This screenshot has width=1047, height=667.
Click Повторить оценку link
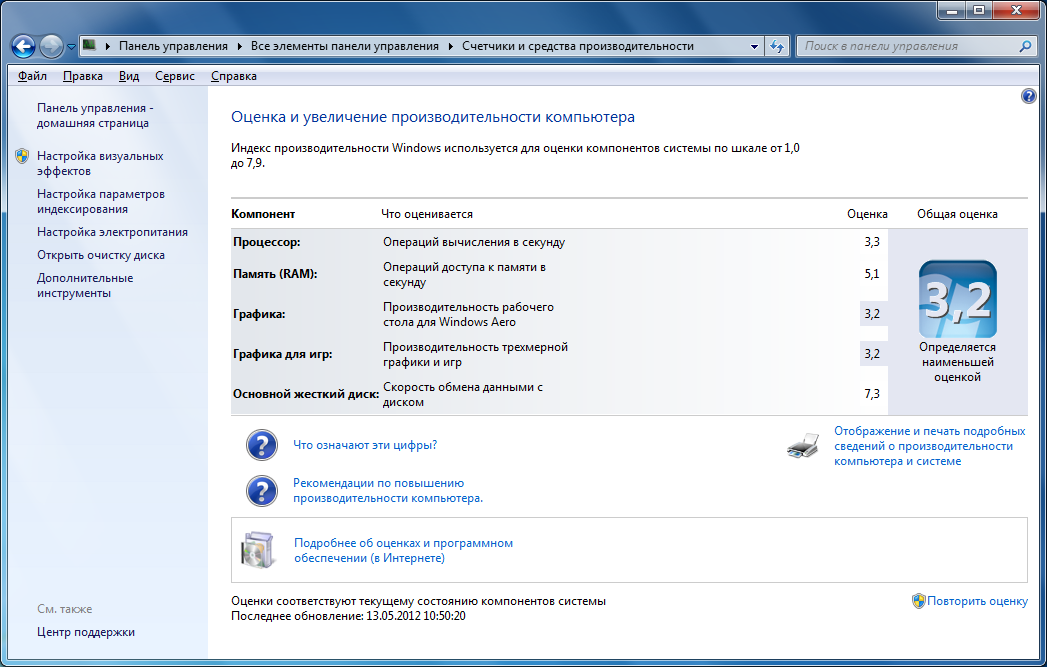[x=978, y=601]
